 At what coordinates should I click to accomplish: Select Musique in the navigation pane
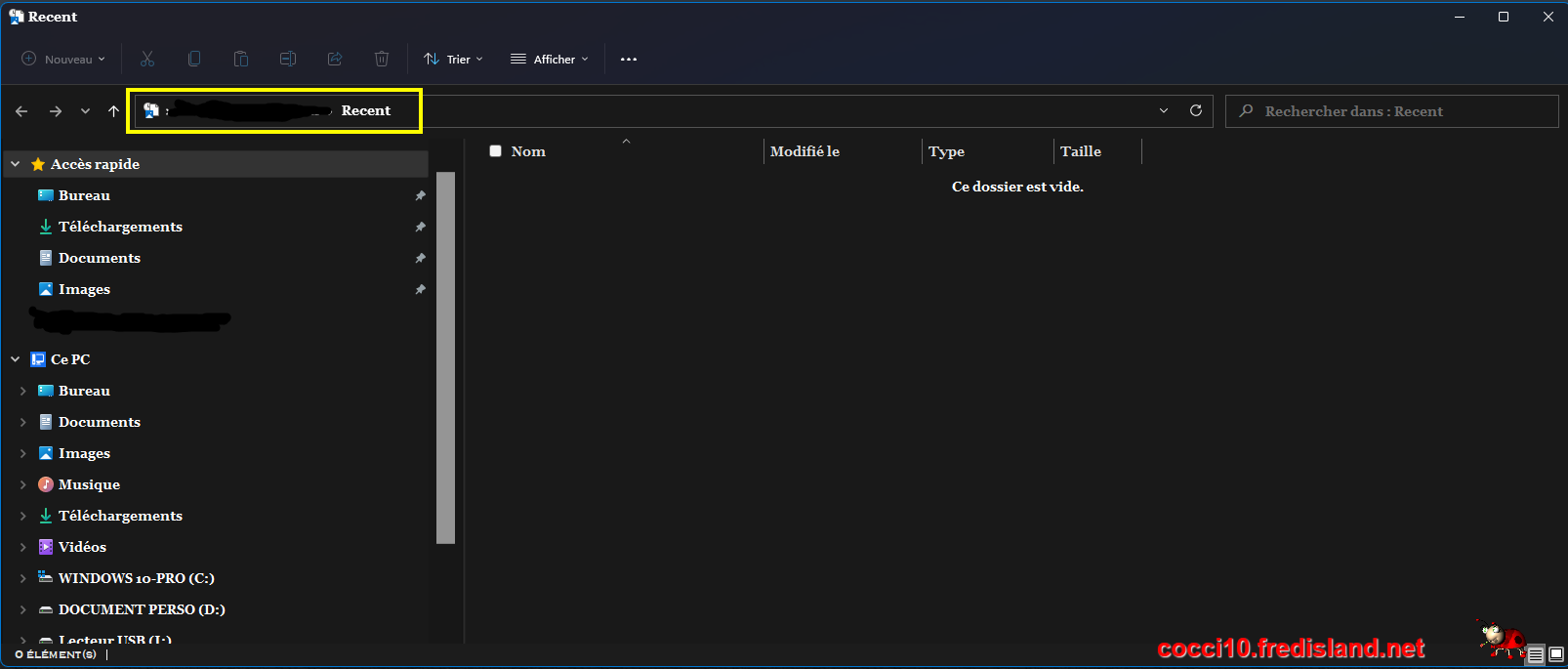click(89, 484)
